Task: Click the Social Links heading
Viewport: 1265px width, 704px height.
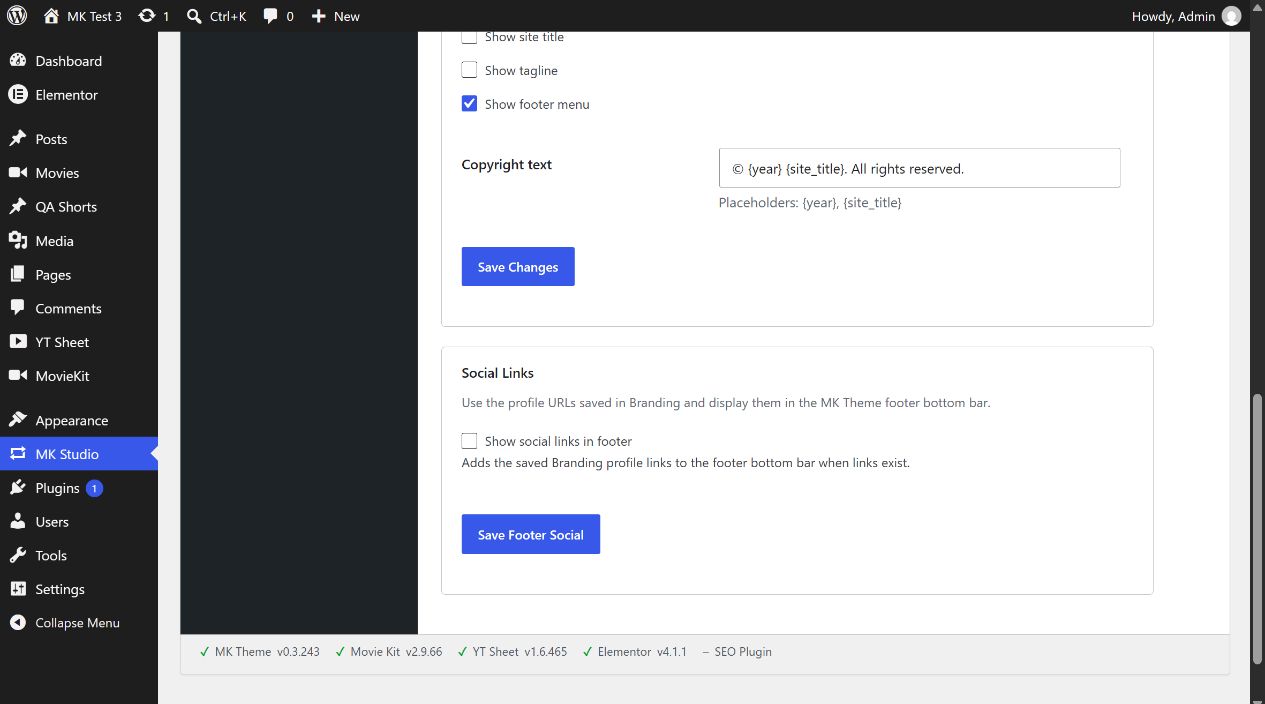Action: [498, 373]
